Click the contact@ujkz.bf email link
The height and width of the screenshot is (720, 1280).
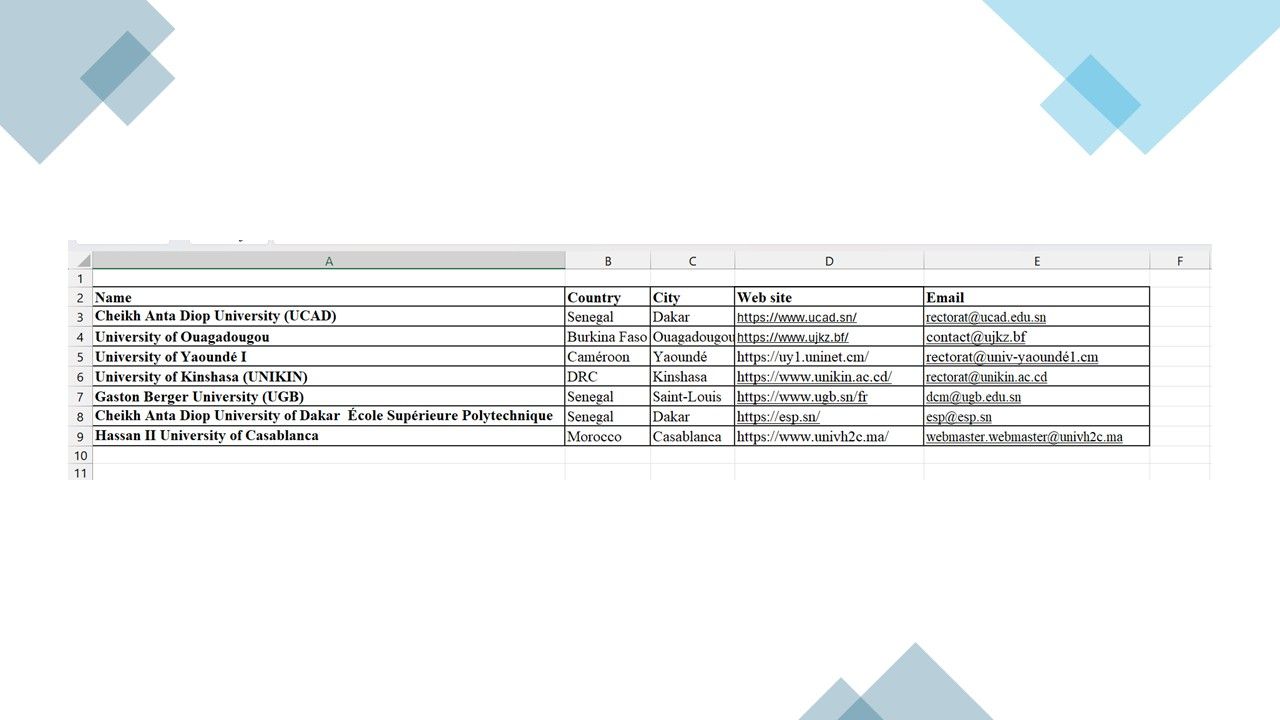[976, 338]
